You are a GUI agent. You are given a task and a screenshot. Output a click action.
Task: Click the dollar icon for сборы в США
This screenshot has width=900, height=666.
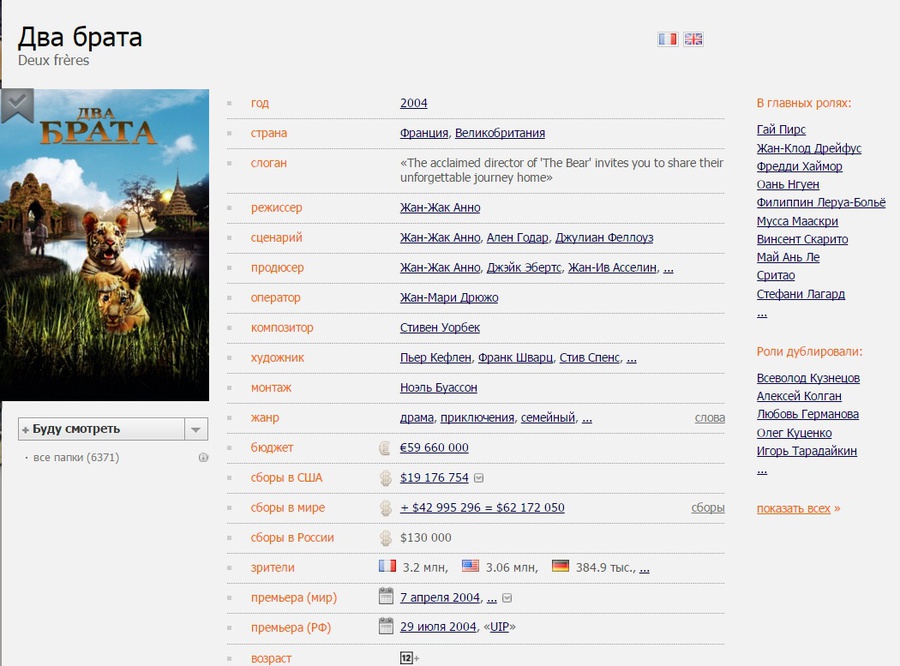(x=385, y=478)
